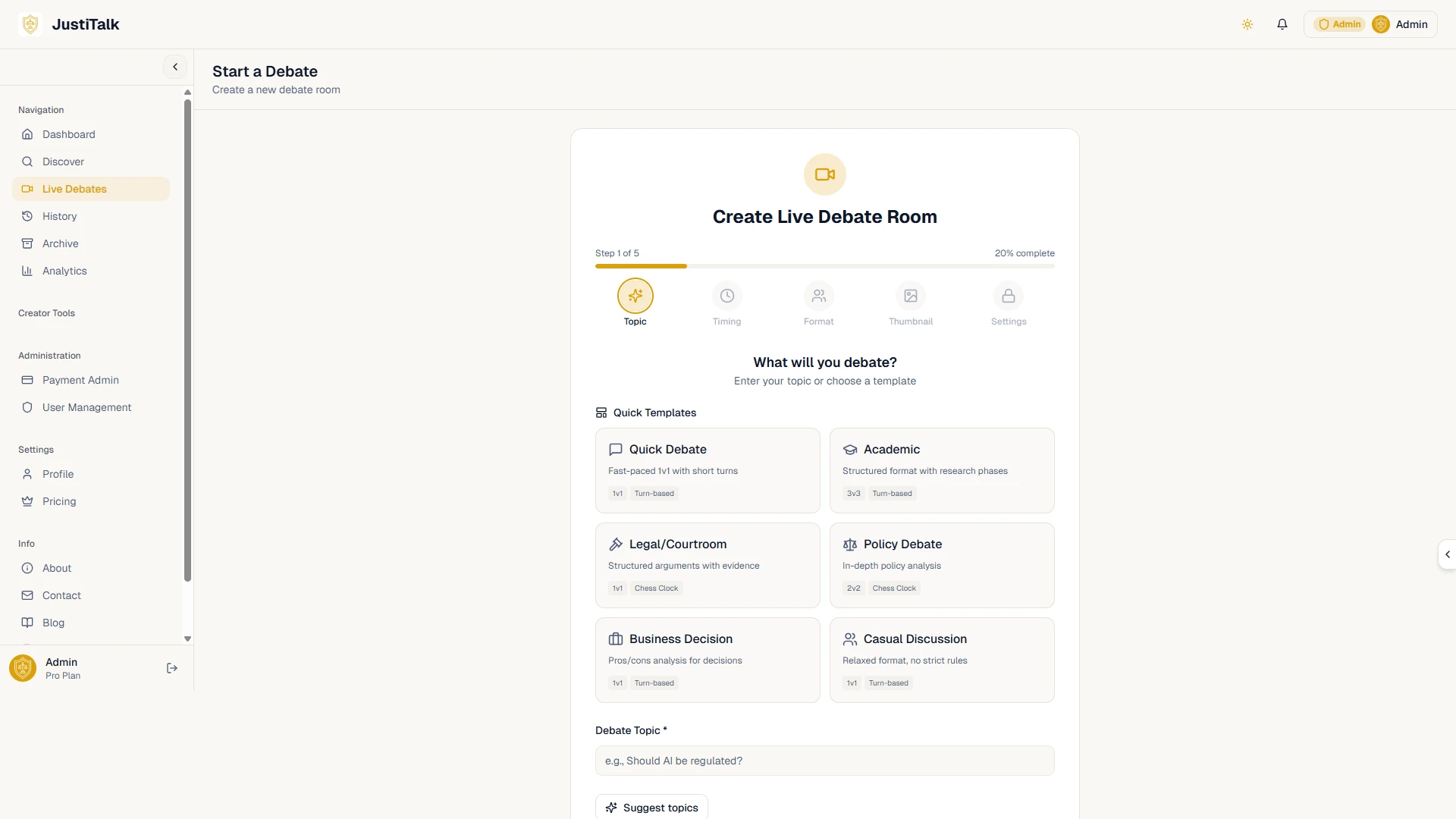Click the JustiTalk shield logo

coord(30,24)
